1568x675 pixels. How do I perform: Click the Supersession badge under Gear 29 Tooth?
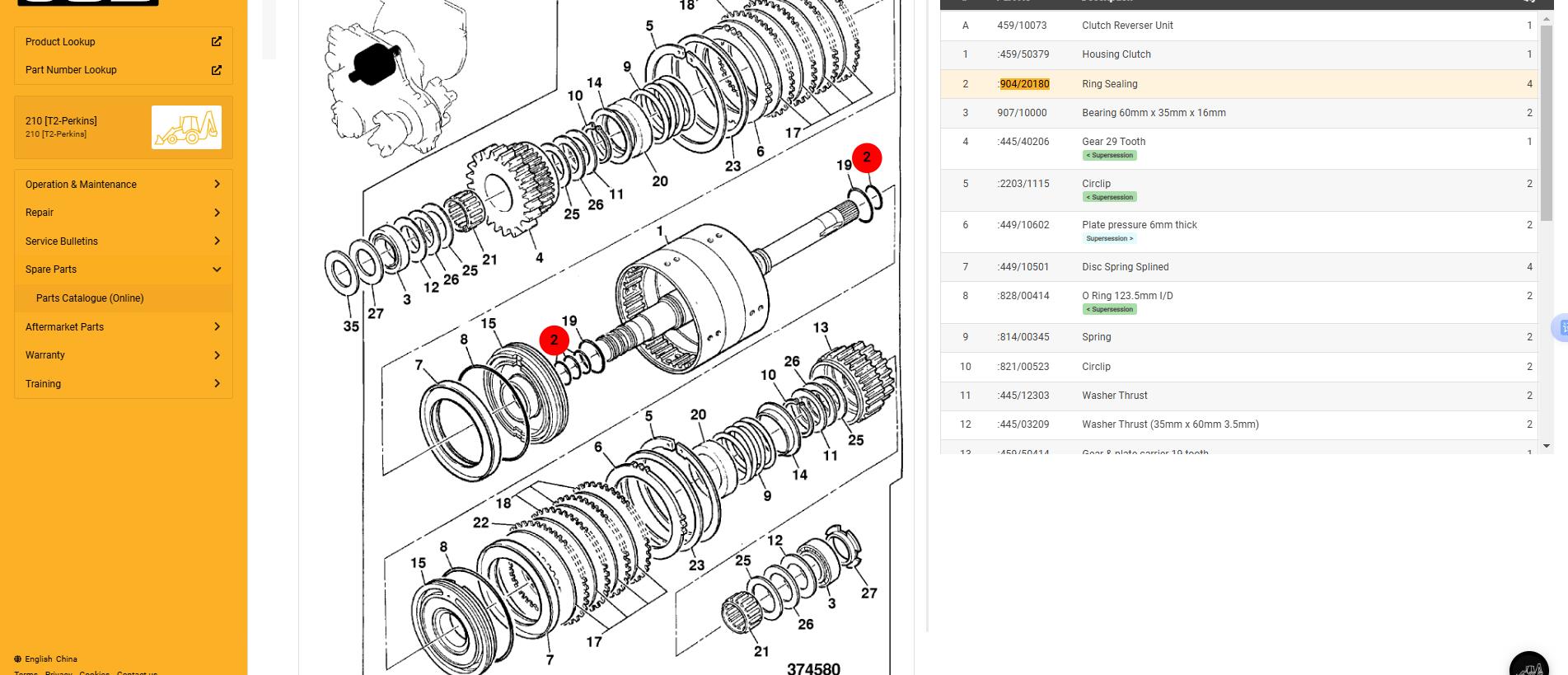click(x=1109, y=156)
